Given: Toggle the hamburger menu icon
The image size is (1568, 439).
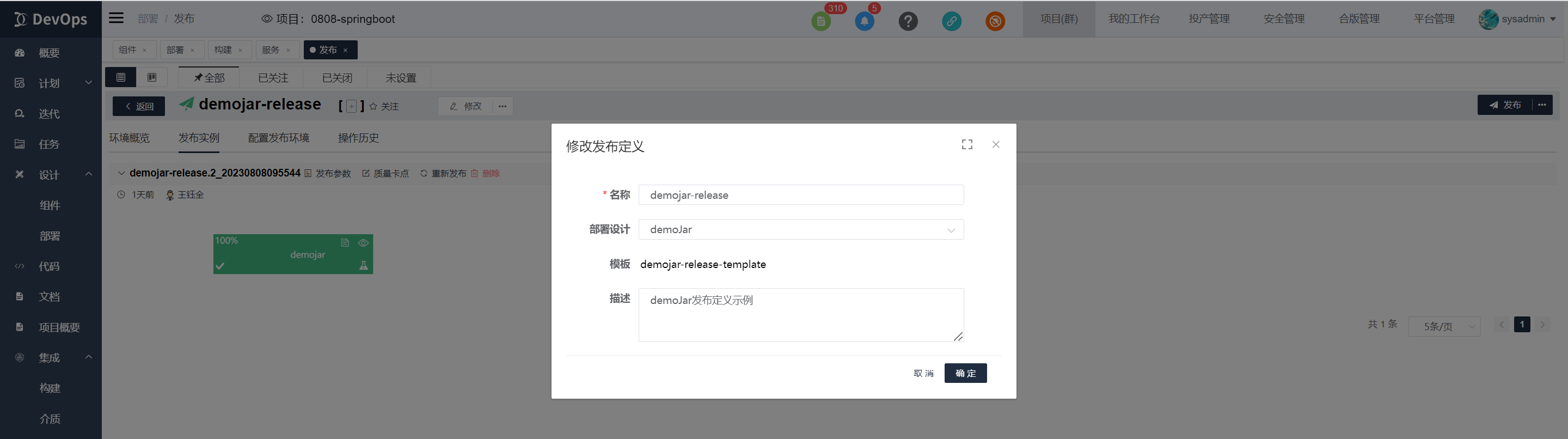Looking at the screenshot, I should 117,19.
